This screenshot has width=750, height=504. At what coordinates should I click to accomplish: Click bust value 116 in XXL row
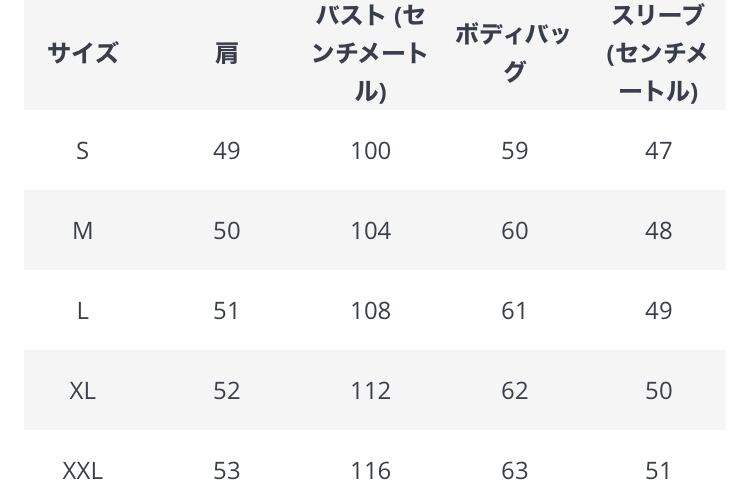click(x=370, y=470)
